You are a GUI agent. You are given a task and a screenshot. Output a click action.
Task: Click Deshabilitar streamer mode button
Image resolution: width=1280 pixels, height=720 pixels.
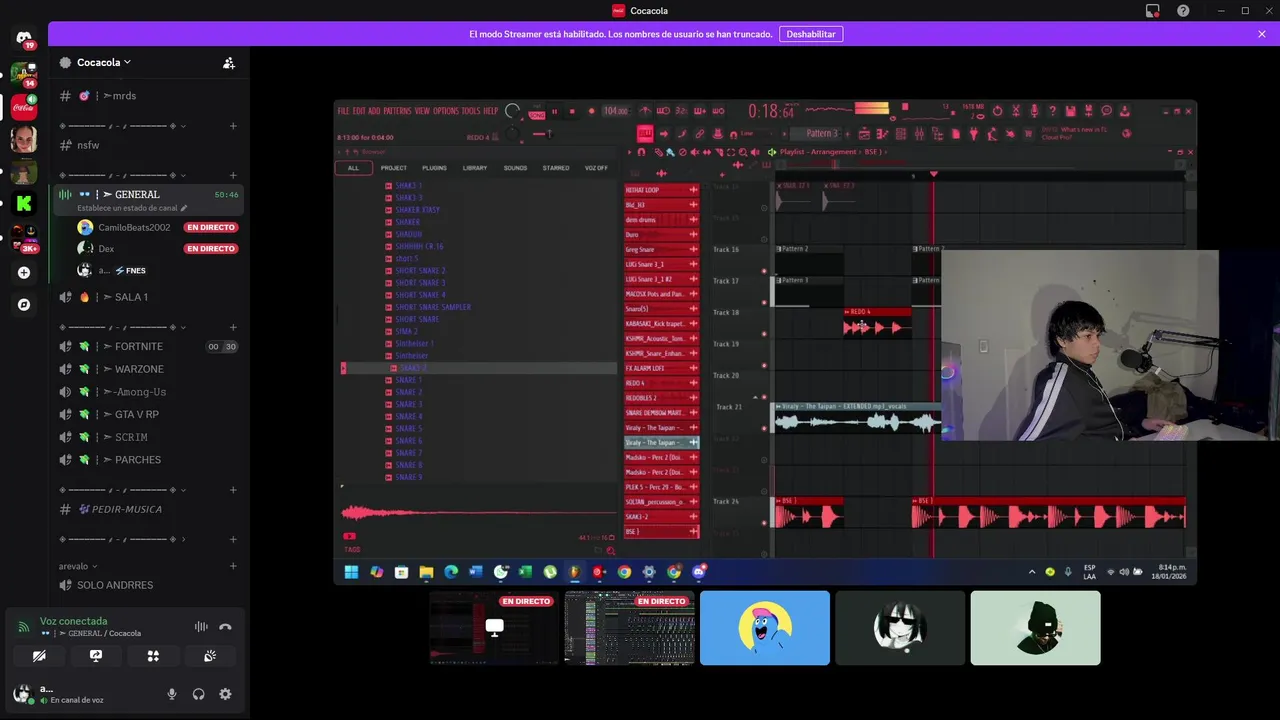tap(811, 34)
